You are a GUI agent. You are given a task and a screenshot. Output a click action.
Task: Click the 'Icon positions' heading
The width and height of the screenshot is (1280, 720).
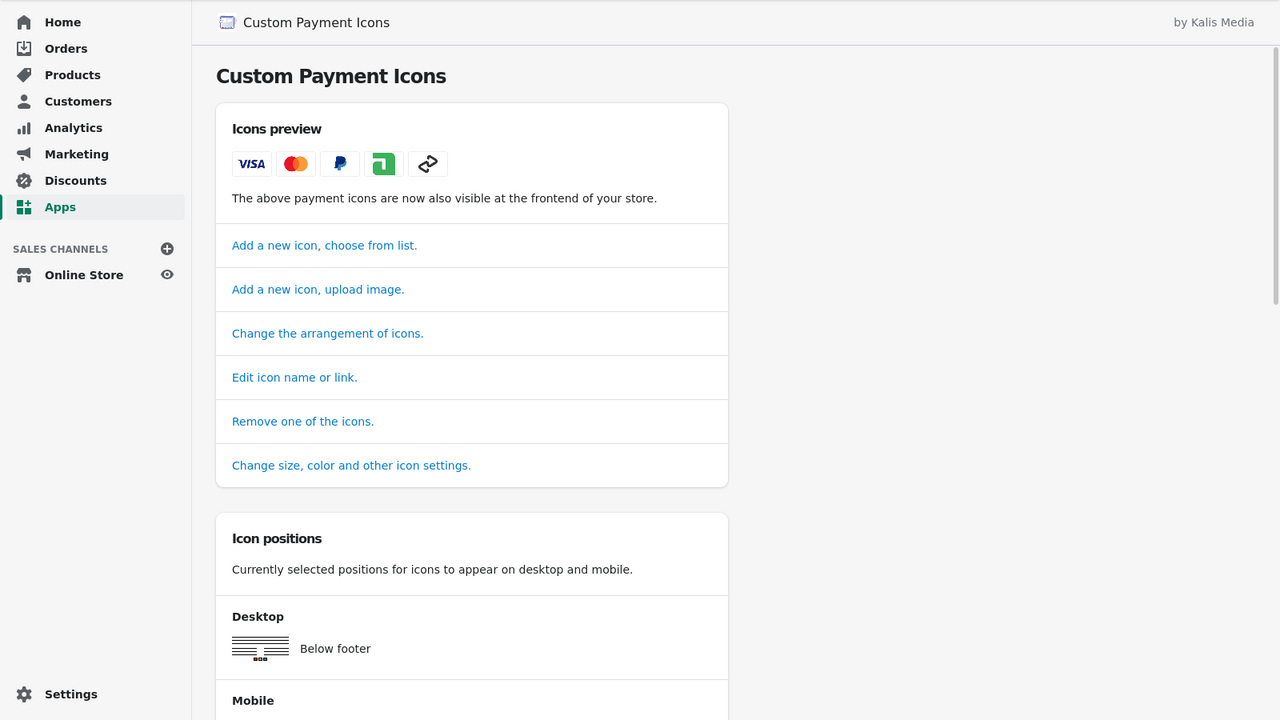(x=277, y=538)
